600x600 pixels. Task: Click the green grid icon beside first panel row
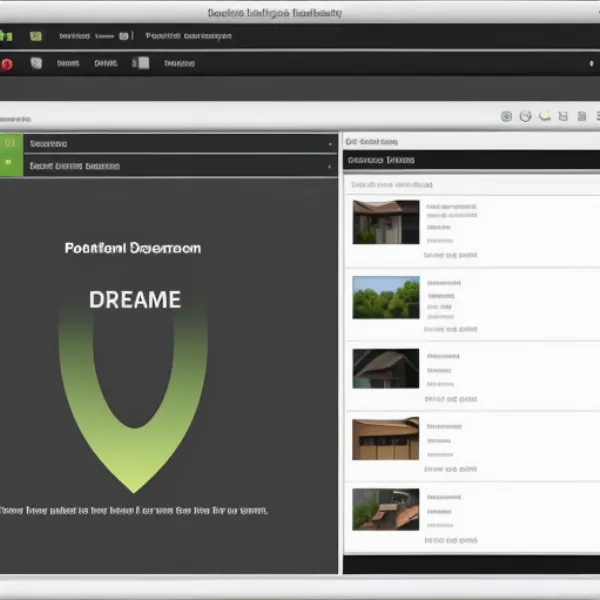pos(10,143)
